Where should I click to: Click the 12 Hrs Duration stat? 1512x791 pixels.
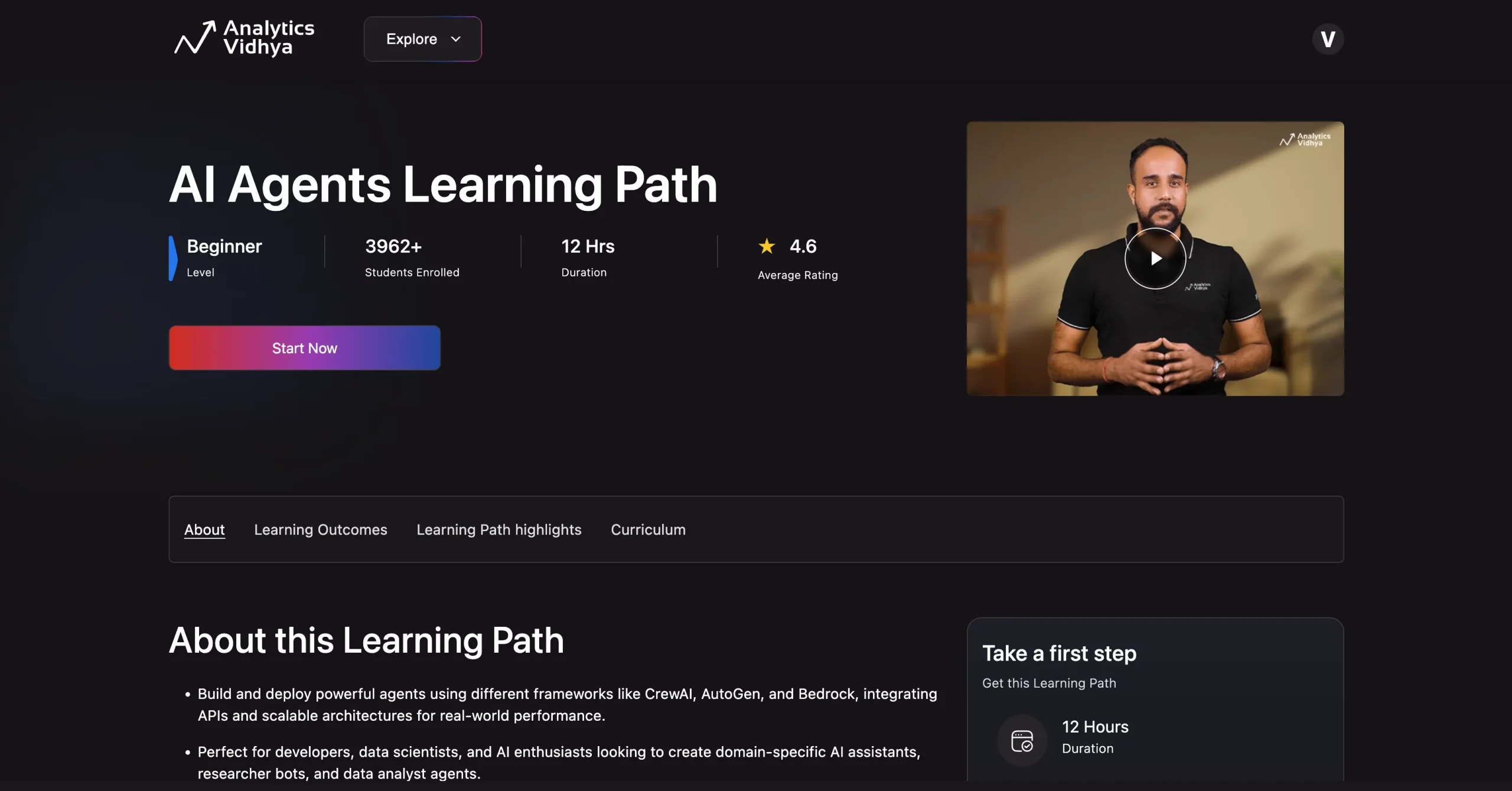pyautogui.click(x=588, y=258)
